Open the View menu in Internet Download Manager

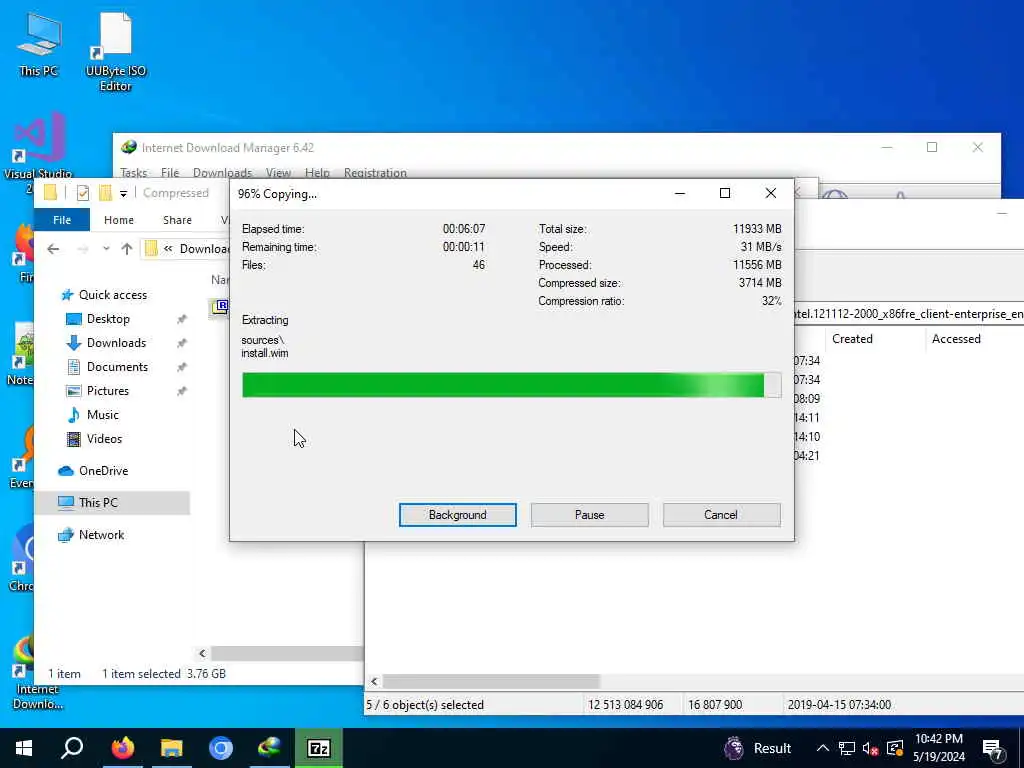point(278,172)
